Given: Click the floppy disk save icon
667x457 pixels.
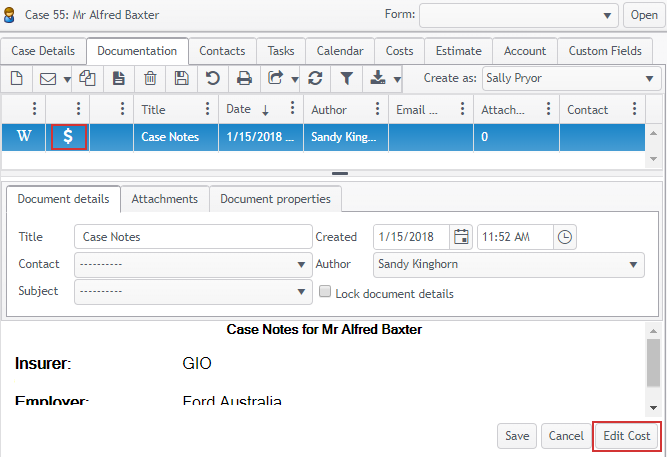Looking at the screenshot, I should point(181,78).
